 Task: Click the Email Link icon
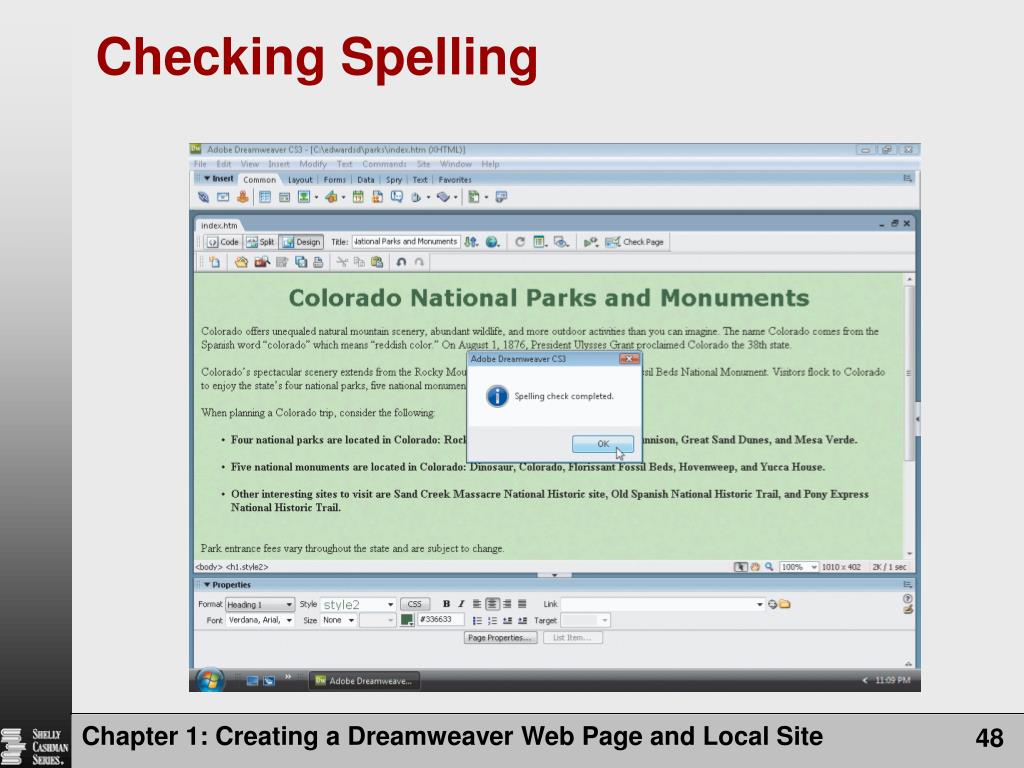[x=223, y=197]
